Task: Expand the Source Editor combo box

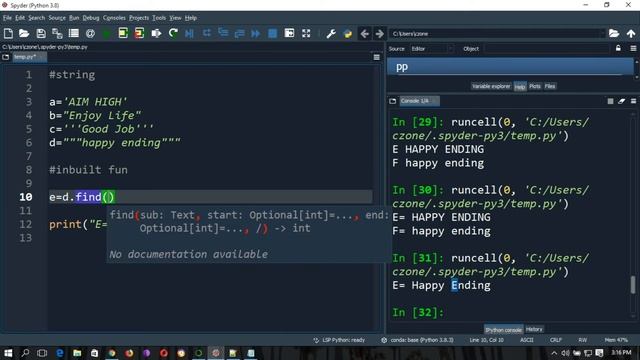Action: [432, 49]
